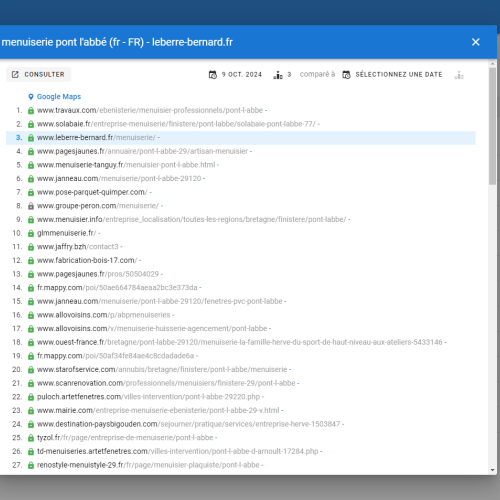
Task: Open the www.travaux.com result link
Action: point(150,110)
